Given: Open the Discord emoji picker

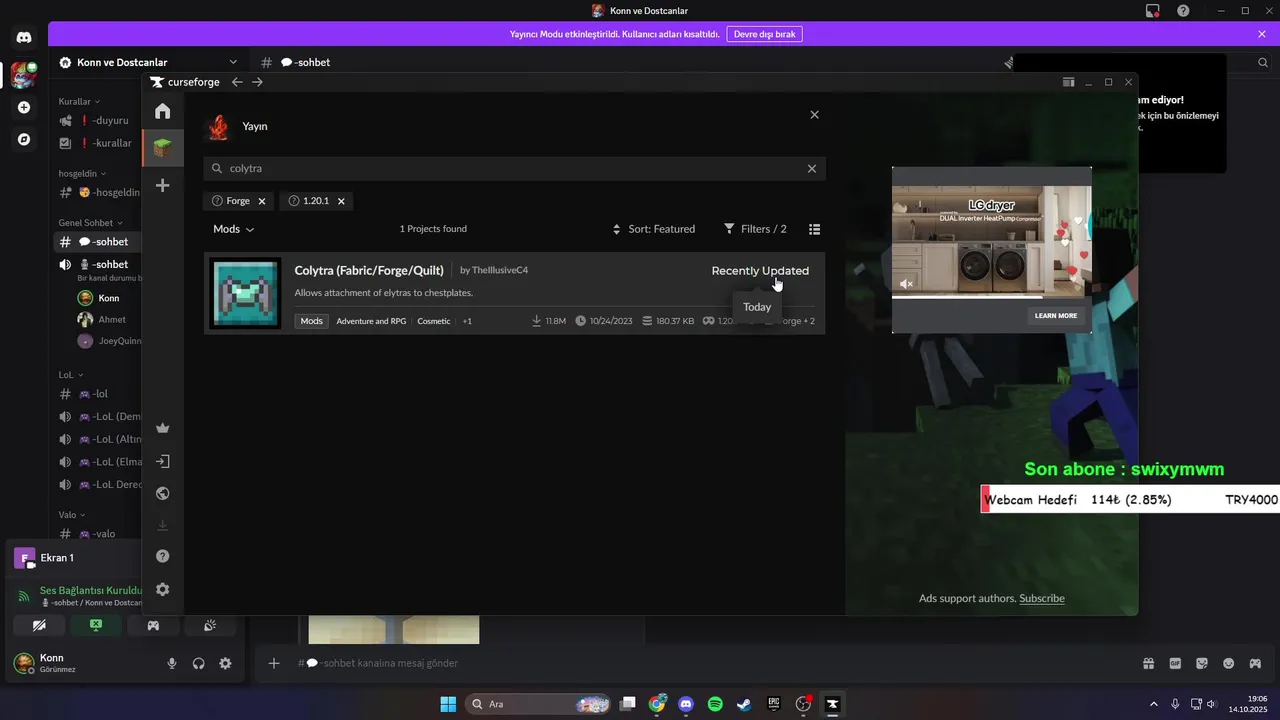Looking at the screenshot, I should (x=1229, y=663).
